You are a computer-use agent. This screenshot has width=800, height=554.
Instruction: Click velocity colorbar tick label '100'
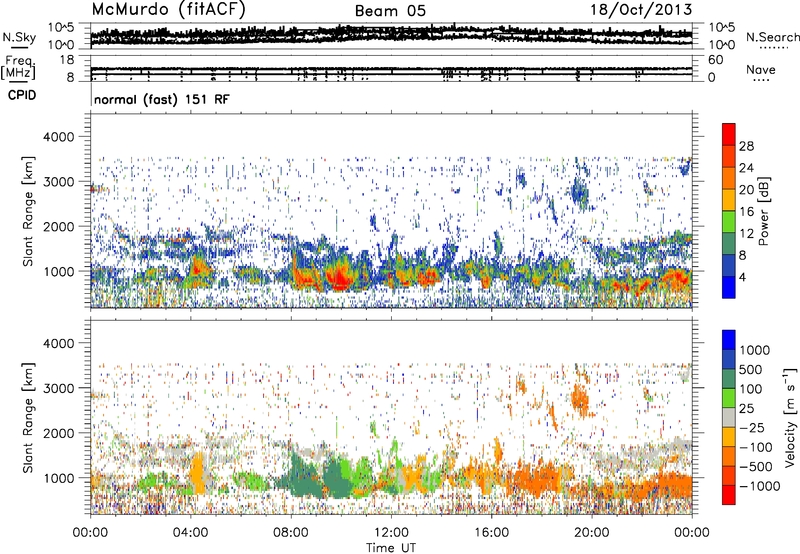click(x=751, y=389)
